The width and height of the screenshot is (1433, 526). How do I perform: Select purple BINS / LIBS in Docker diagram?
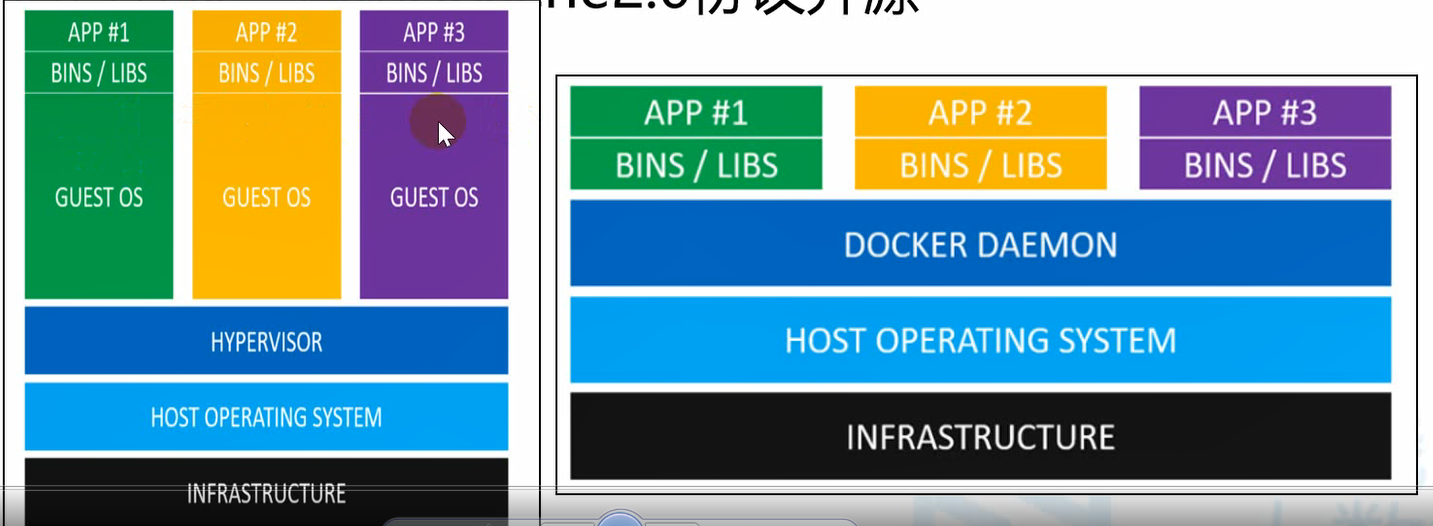coord(1265,164)
